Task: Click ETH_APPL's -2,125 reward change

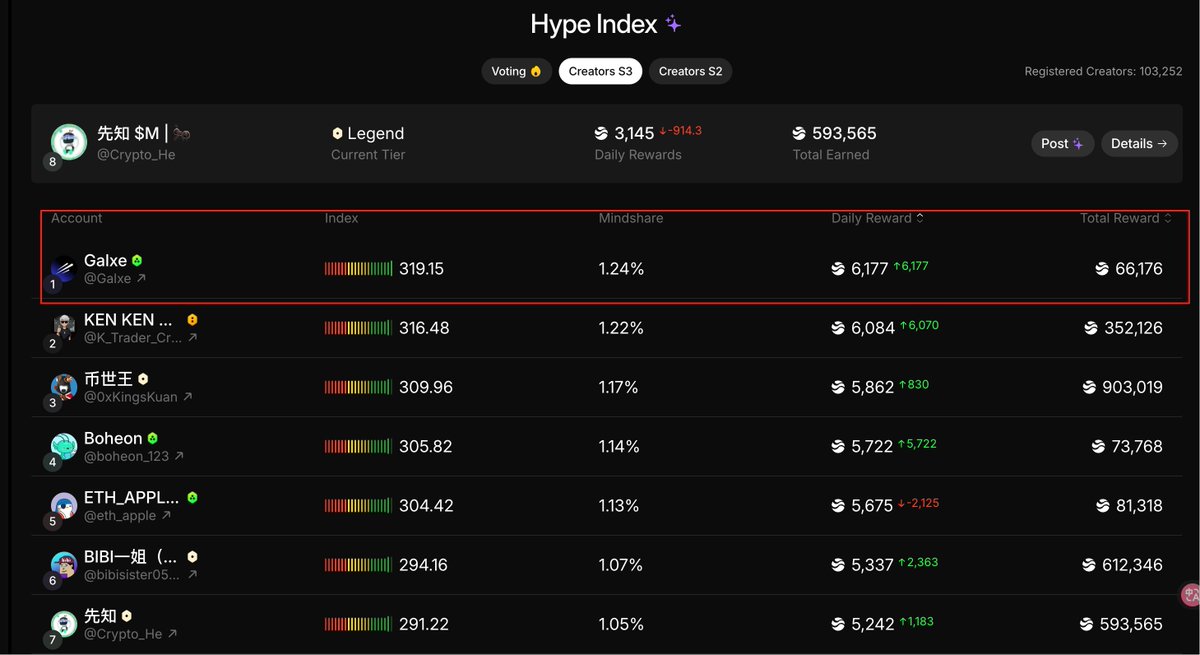Action: point(918,503)
